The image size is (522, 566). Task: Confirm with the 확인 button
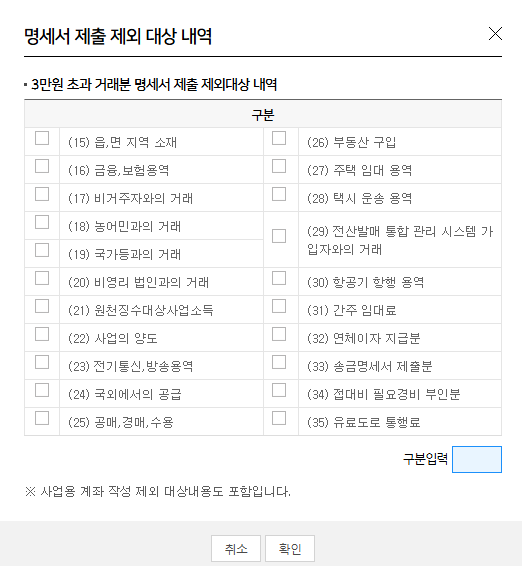[290, 549]
